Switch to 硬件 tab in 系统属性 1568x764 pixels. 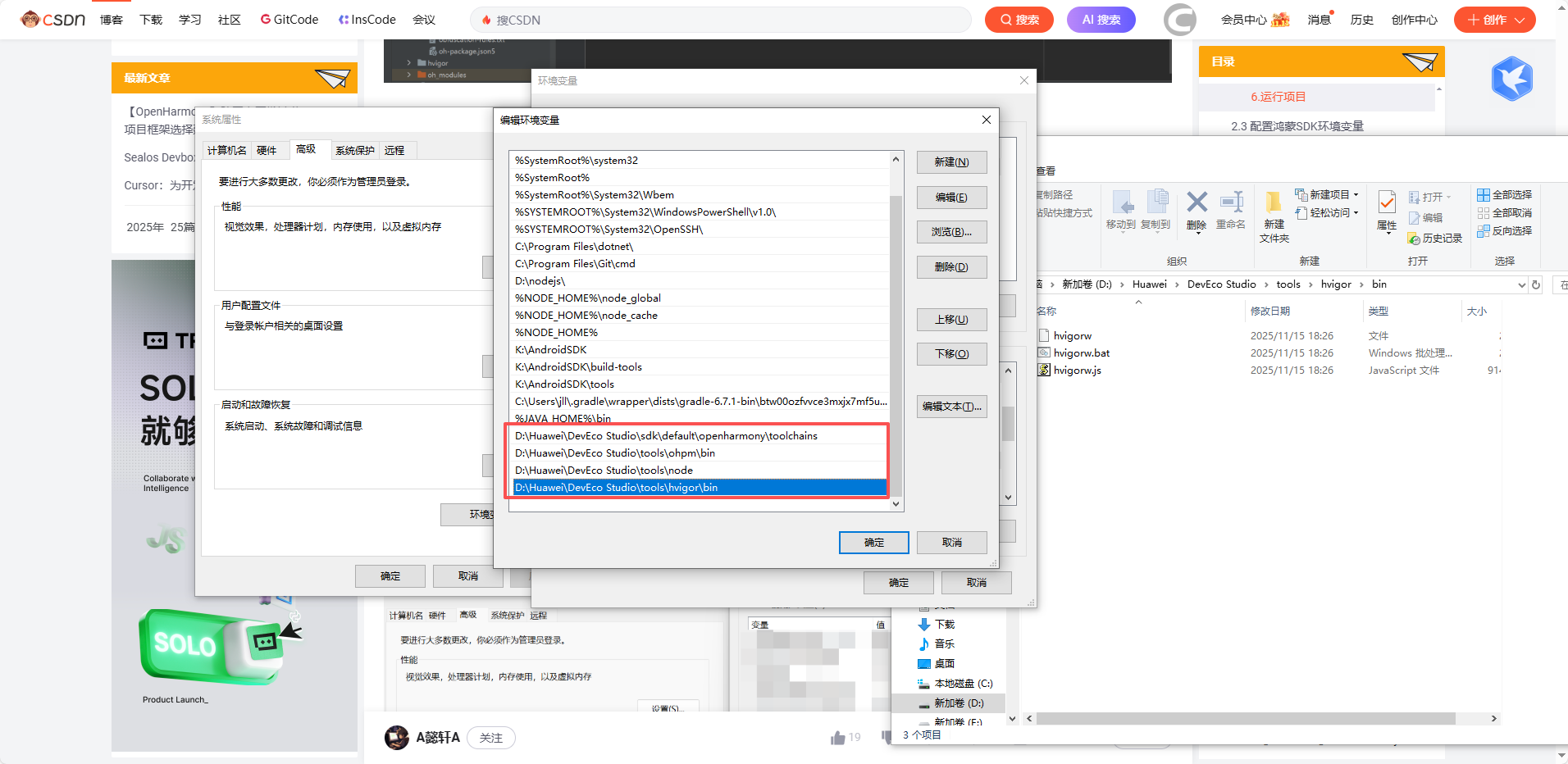tap(267, 151)
